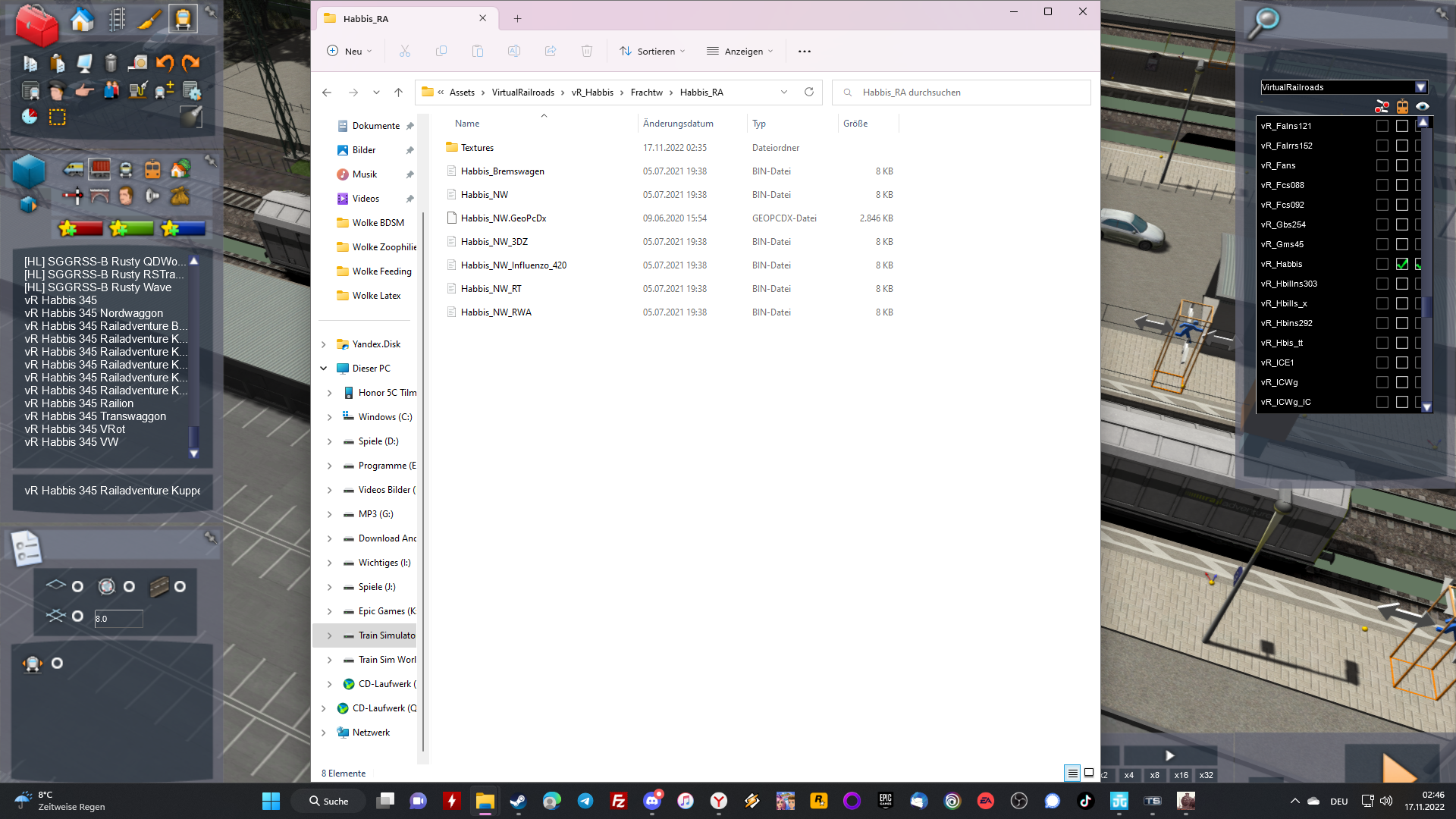This screenshot has width=1456, height=819.
Task: Select the track laying tool icon
Action: pyautogui.click(x=117, y=19)
